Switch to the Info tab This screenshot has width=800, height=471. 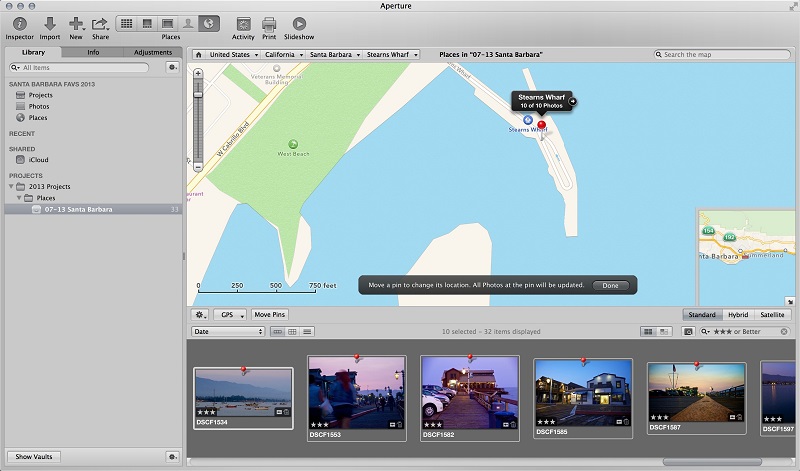coord(93,52)
